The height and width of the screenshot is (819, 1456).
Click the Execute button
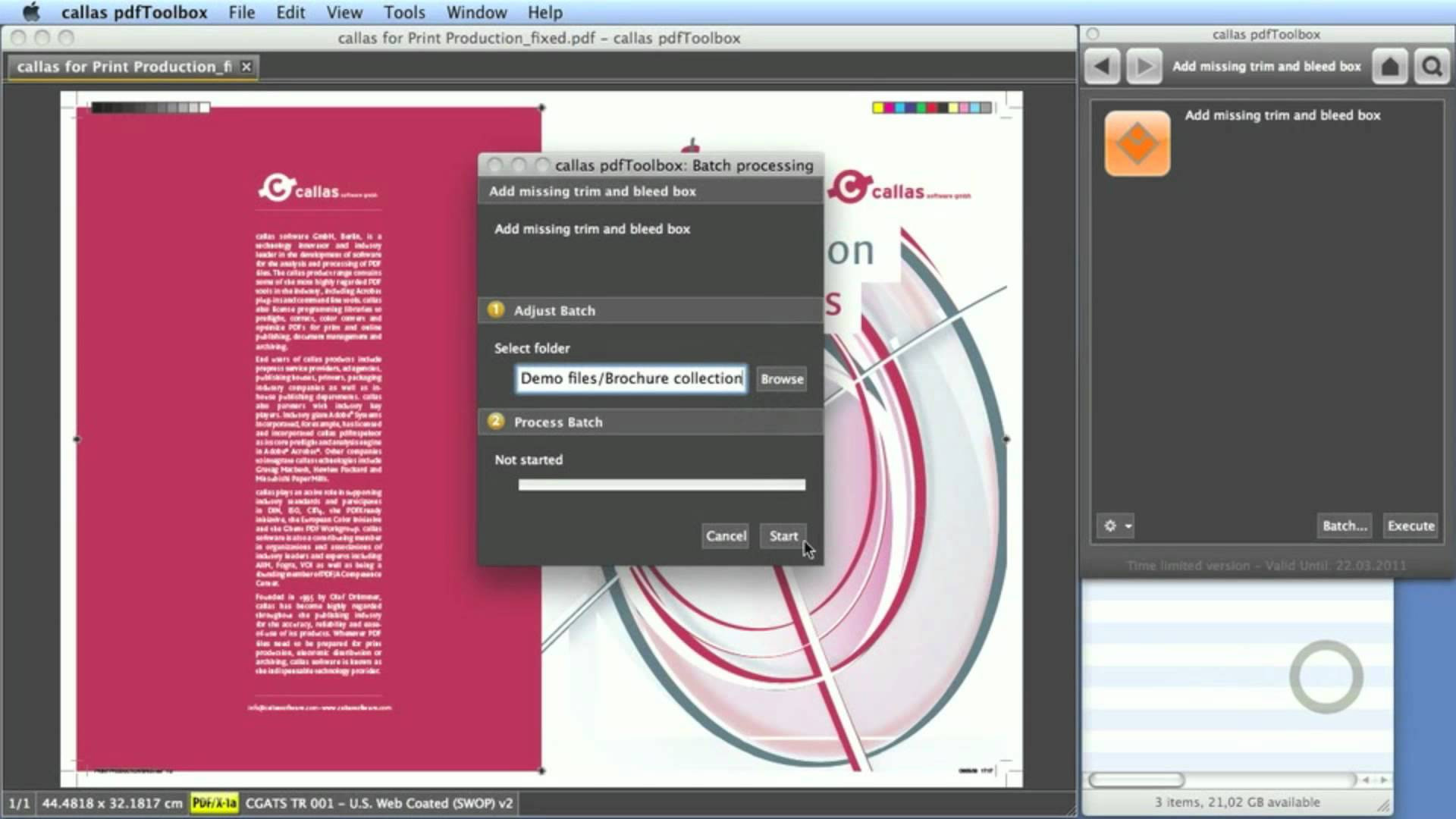(1410, 526)
